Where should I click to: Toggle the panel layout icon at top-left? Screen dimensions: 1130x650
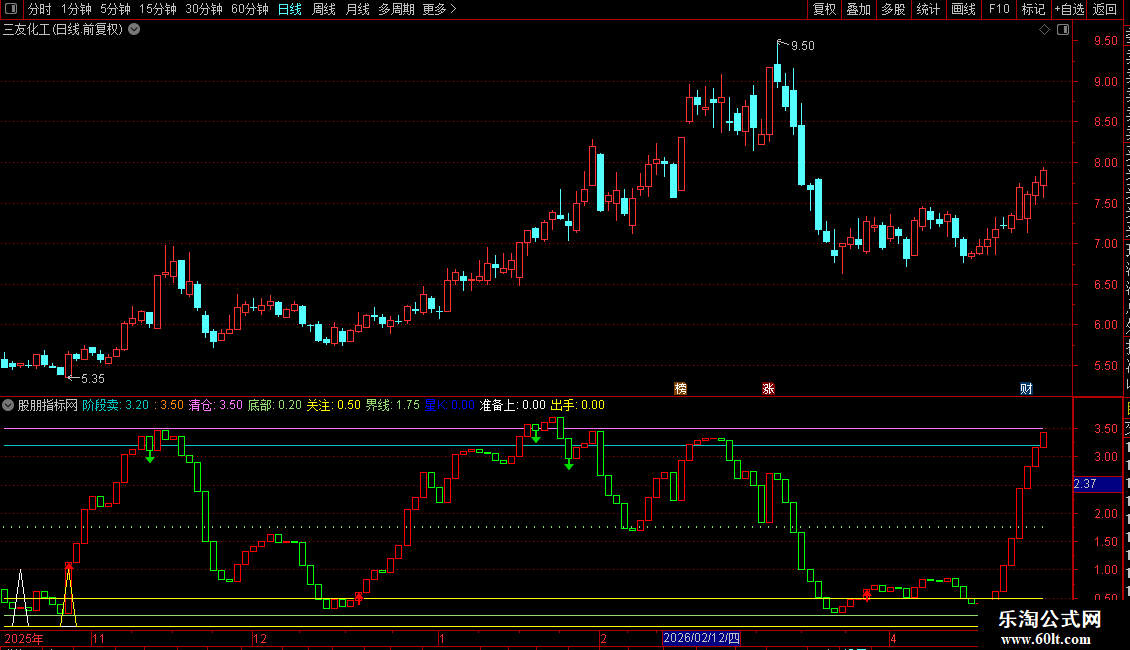pos(11,9)
